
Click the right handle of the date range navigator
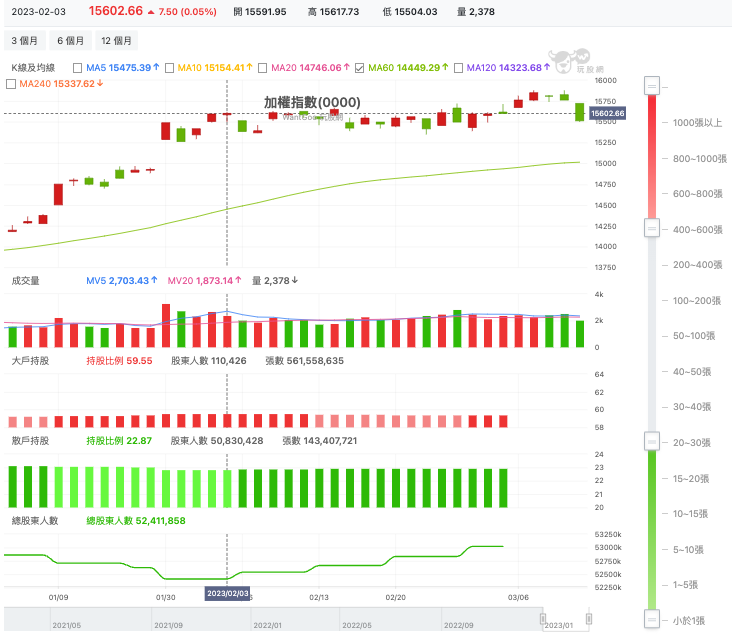[589, 619]
